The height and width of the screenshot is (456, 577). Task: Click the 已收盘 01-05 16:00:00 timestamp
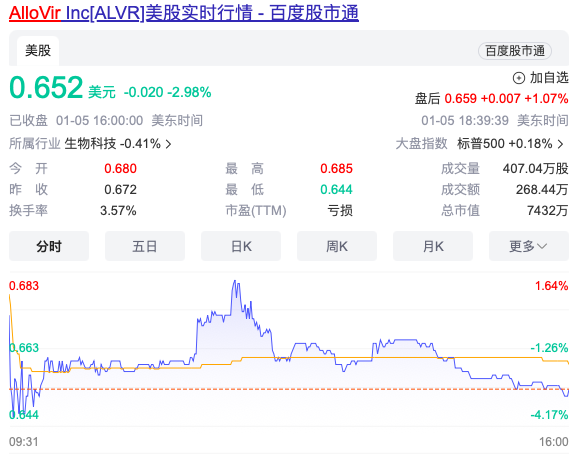pyautogui.click(x=76, y=120)
